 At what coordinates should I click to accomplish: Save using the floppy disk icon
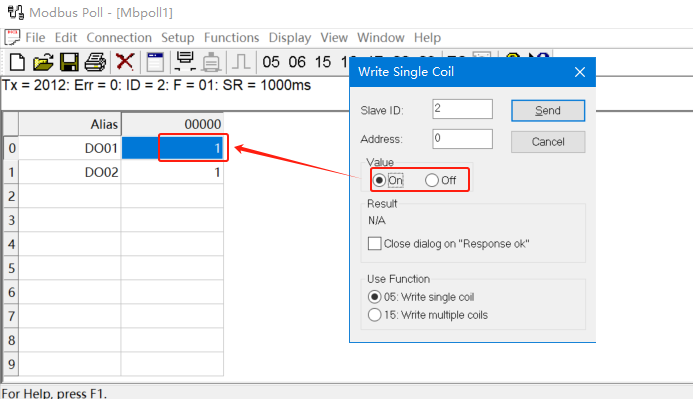coord(69,62)
